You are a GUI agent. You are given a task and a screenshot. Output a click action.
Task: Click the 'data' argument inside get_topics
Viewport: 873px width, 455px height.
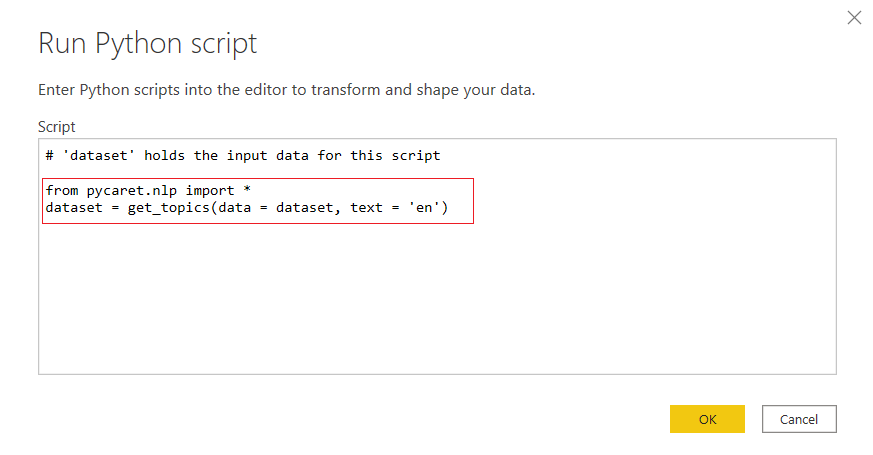[x=234, y=208]
